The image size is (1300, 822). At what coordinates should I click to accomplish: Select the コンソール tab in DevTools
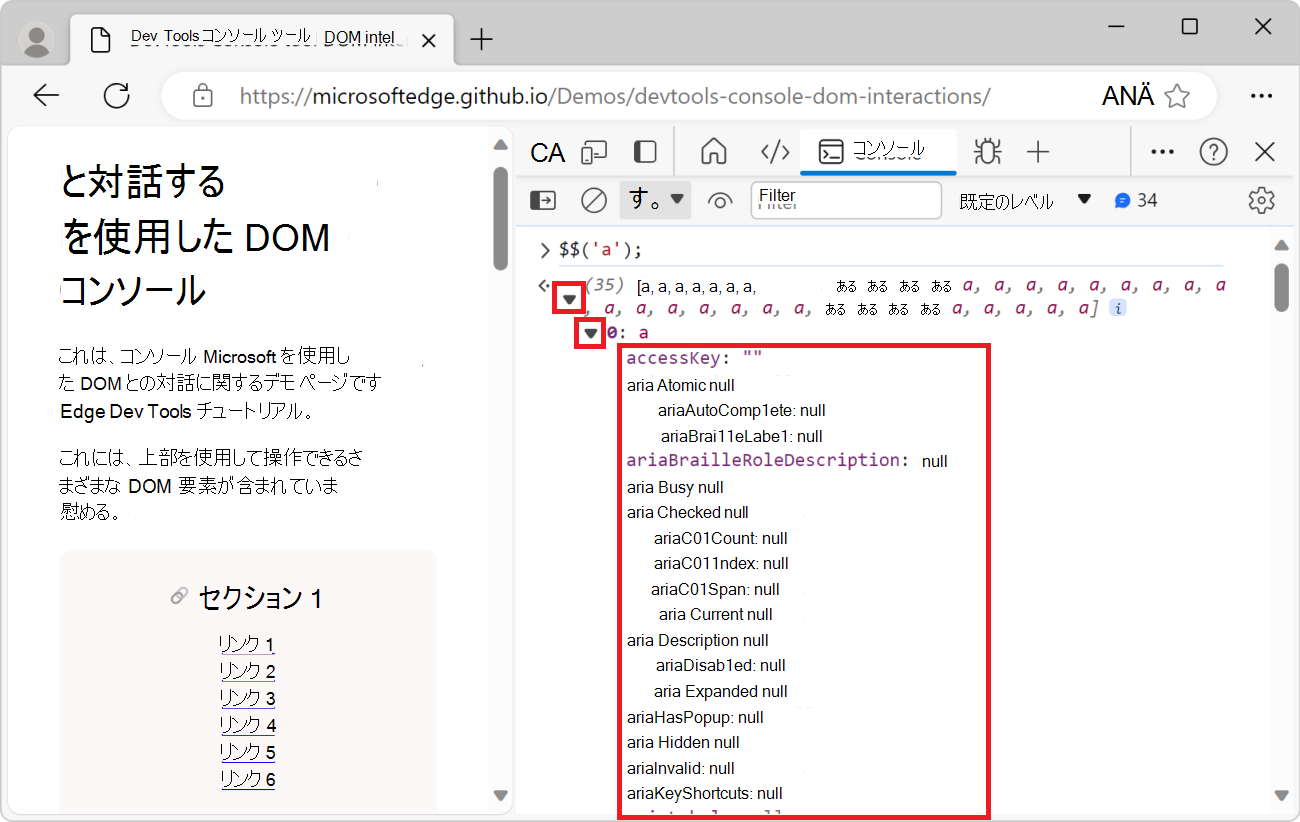[x=878, y=151]
